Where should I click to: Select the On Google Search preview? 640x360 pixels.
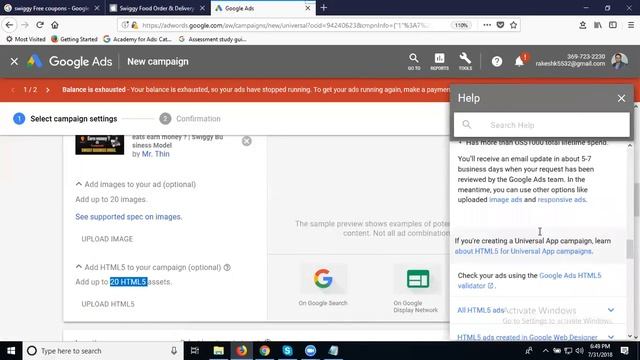(323, 285)
